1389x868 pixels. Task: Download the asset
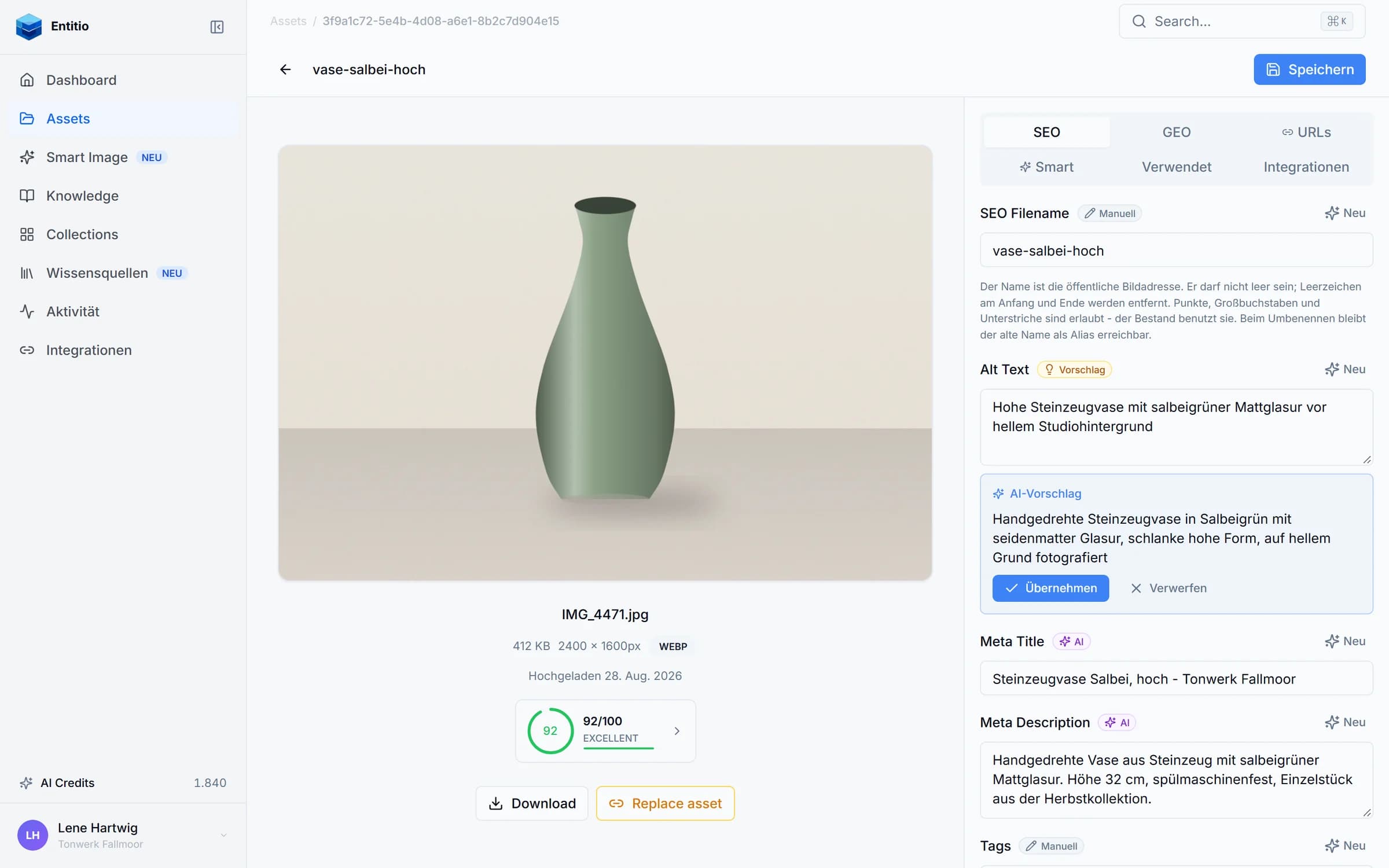[x=532, y=803]
